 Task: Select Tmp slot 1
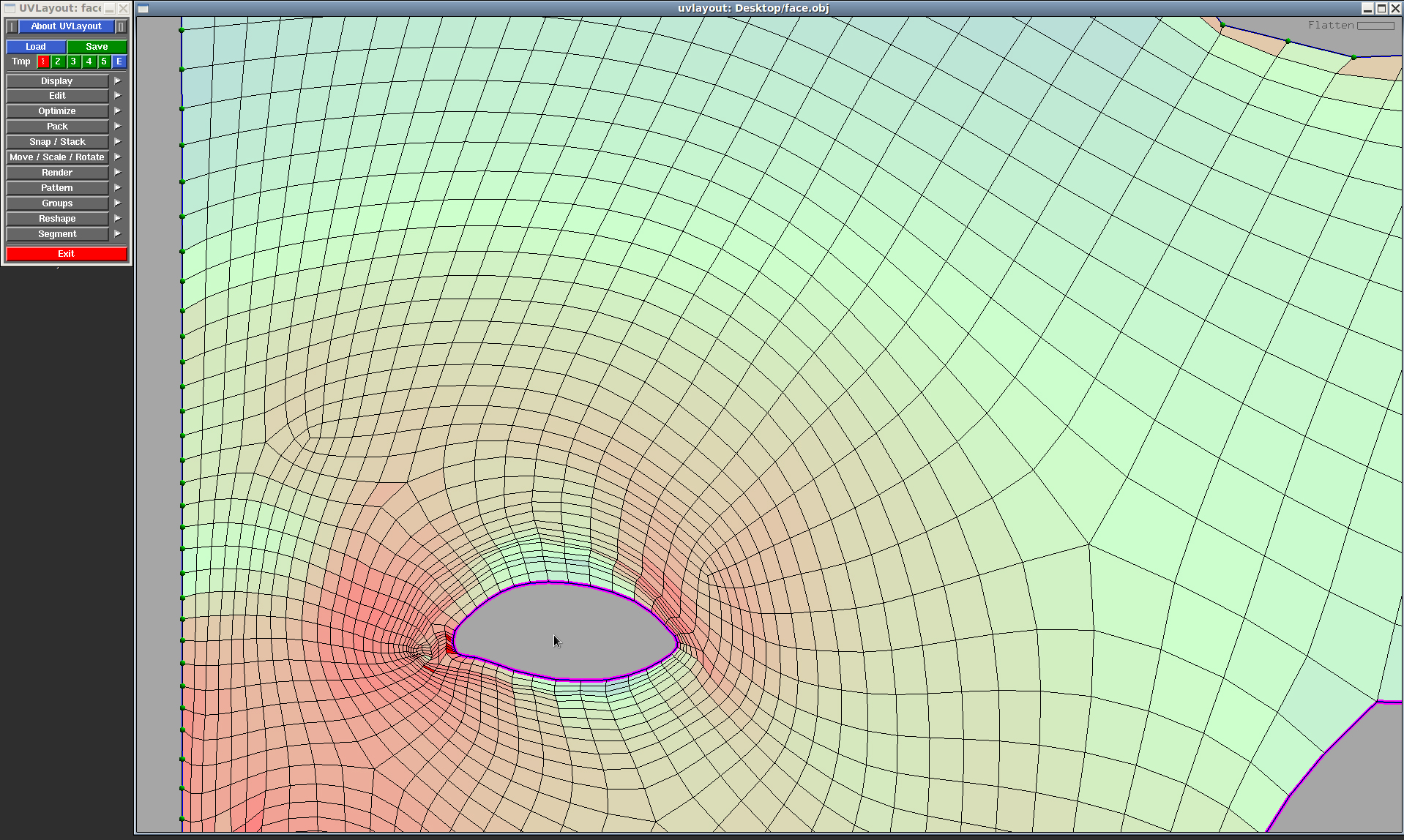(x=43, y=61)
